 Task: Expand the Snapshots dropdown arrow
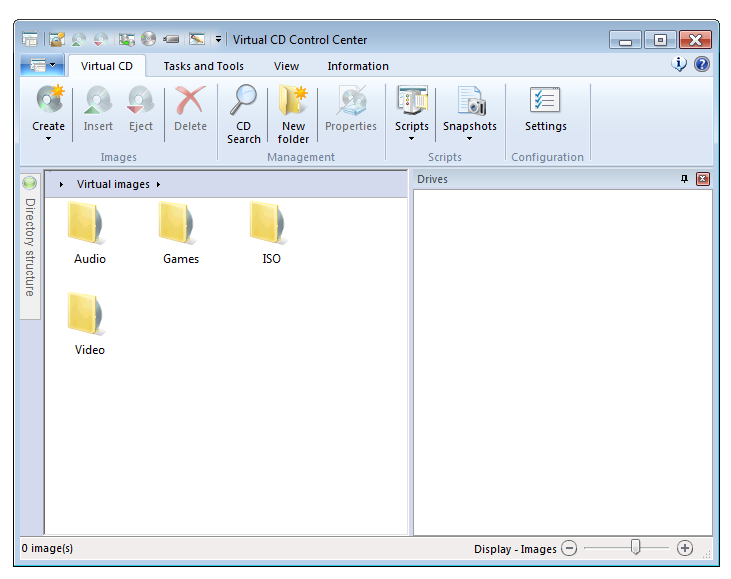pos(469,138)
